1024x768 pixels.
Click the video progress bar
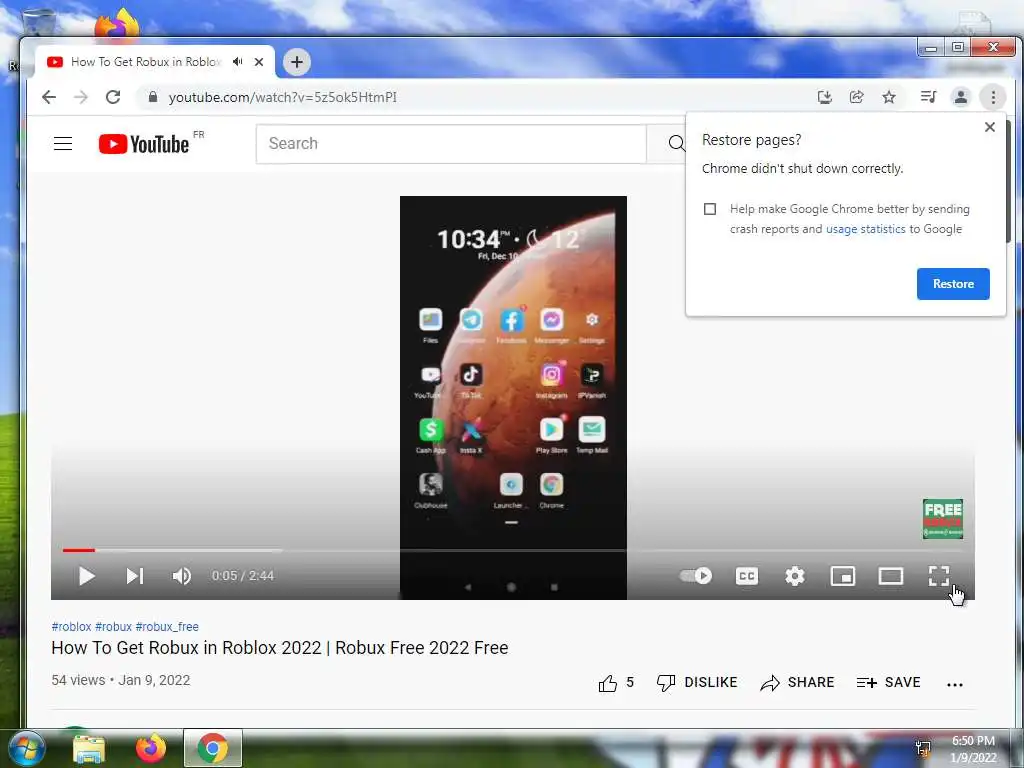[x=513, y=551]
